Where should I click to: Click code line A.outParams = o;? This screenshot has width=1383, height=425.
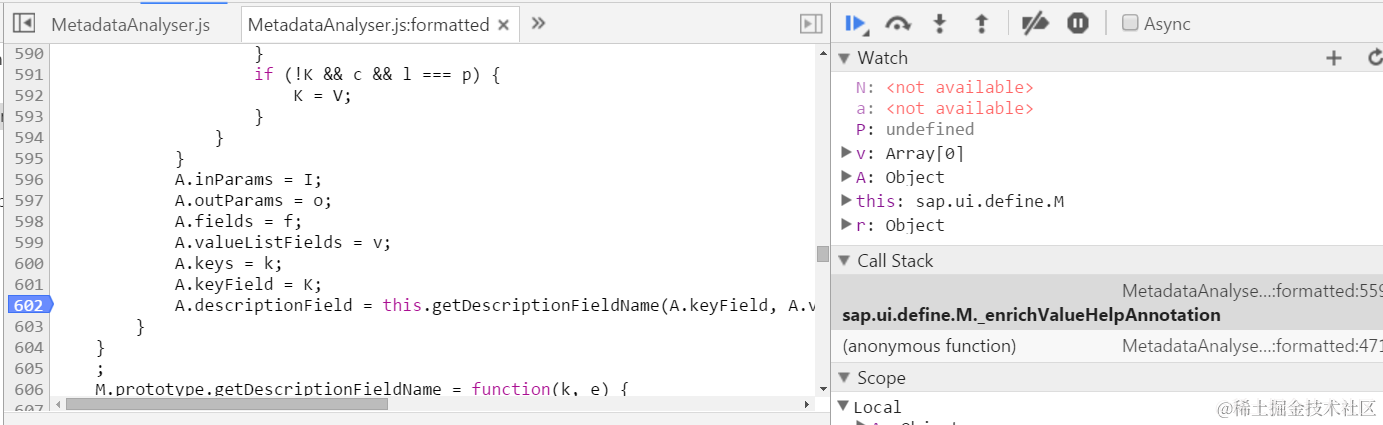coord(254,200)
